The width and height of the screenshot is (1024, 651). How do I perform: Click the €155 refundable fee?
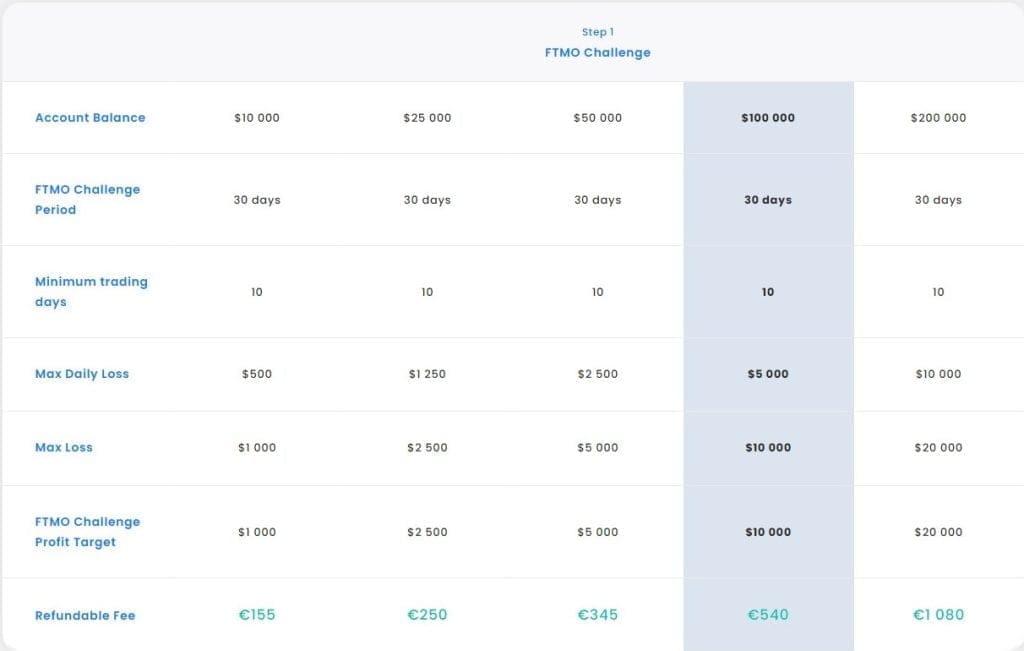(257, 615)
